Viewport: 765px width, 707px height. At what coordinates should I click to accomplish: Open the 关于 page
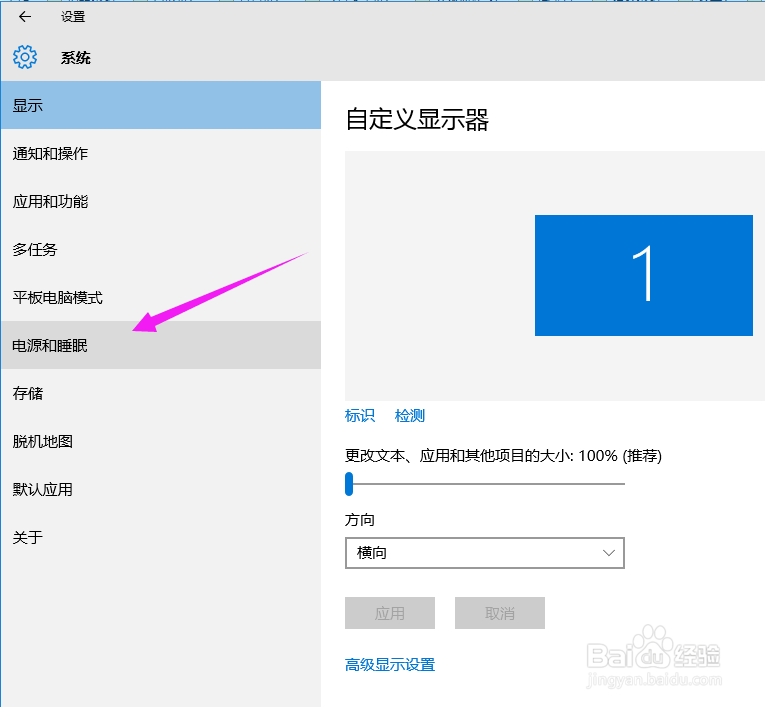click(x=161, y=537)
